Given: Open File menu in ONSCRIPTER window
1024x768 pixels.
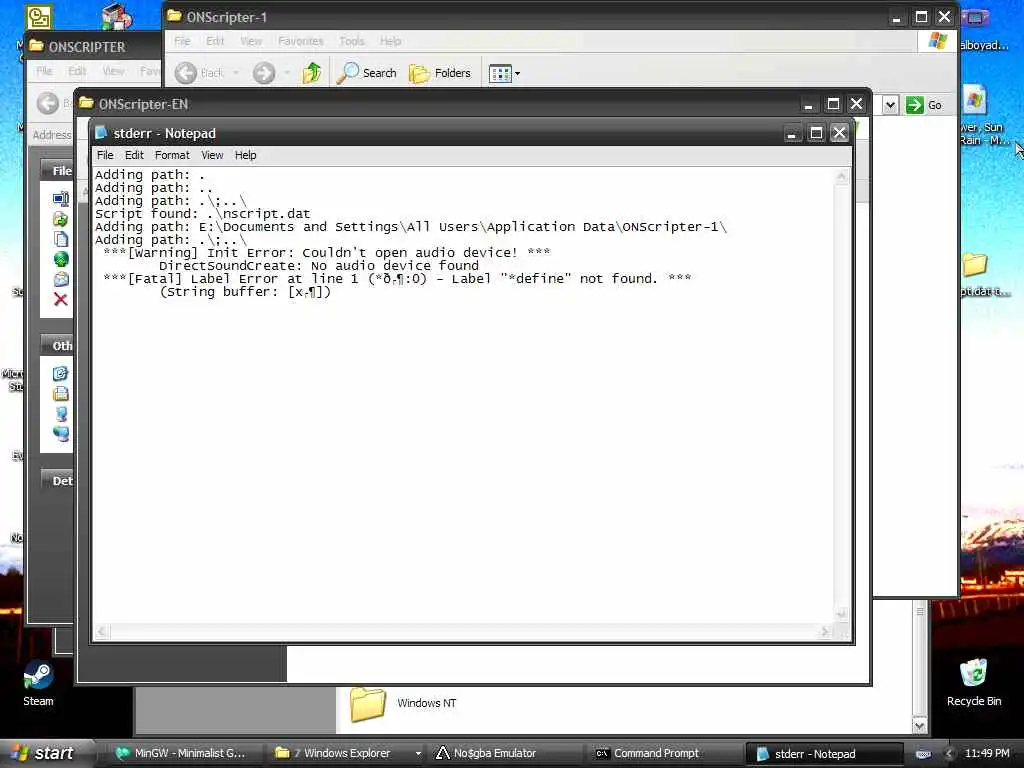Looking at the screenshot, I should coord(44,71).
